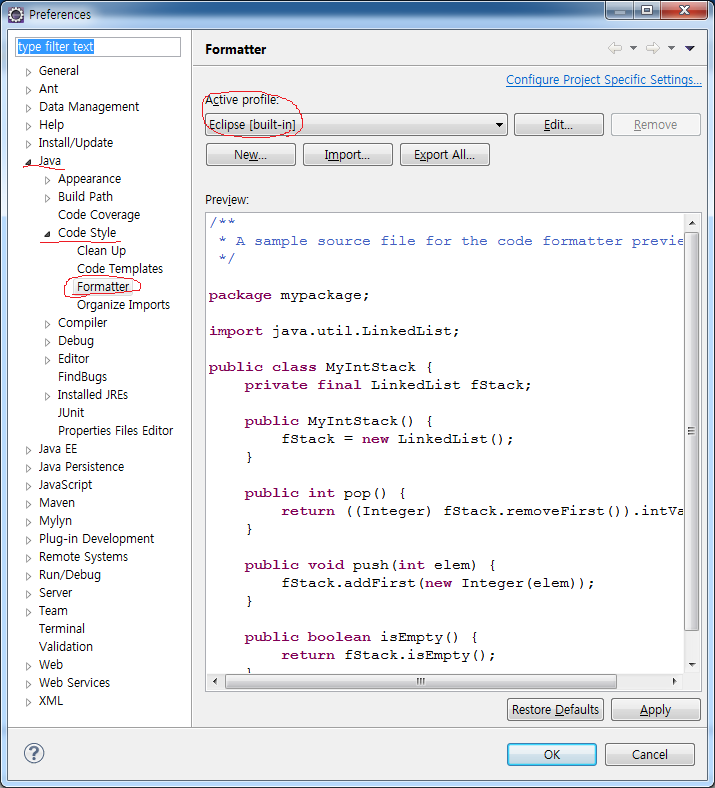Collapse the Java tree node
The width and height of the screenshot is (715, 788).
pyautogui.click(x=28, y=162)
